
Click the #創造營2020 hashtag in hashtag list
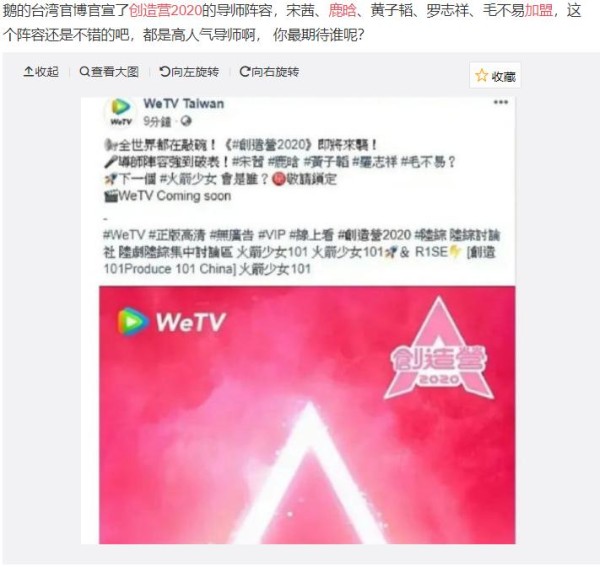tap(374, 234)
